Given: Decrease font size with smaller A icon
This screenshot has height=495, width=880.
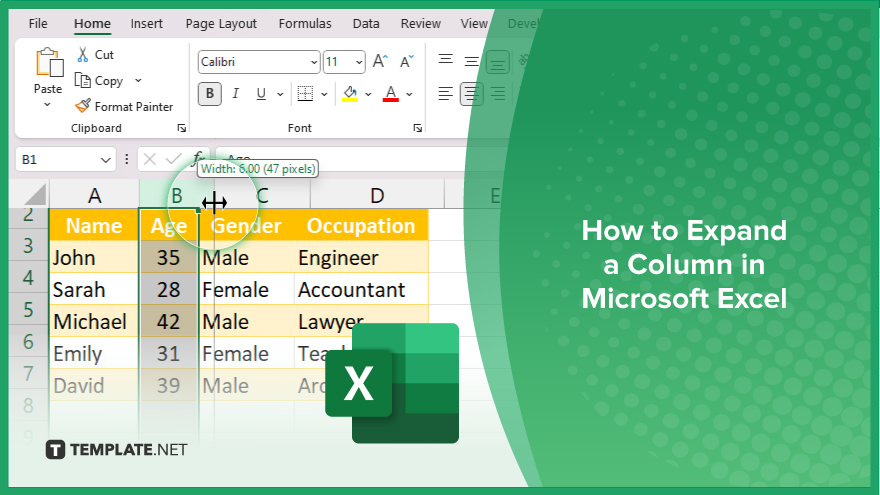Looking at the screenshot, I should (406, 61).
